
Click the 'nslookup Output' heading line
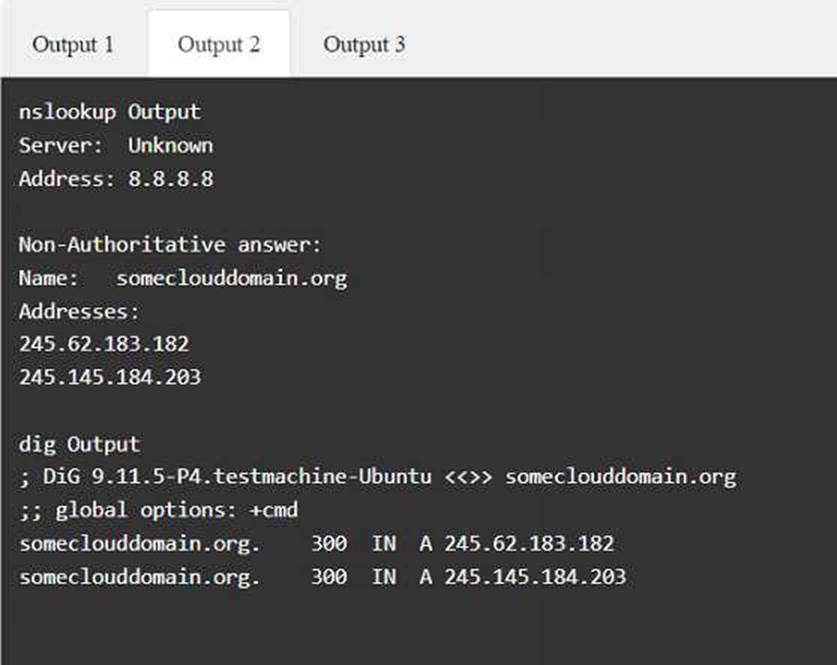pyautogui.click(x=110, y=112)
